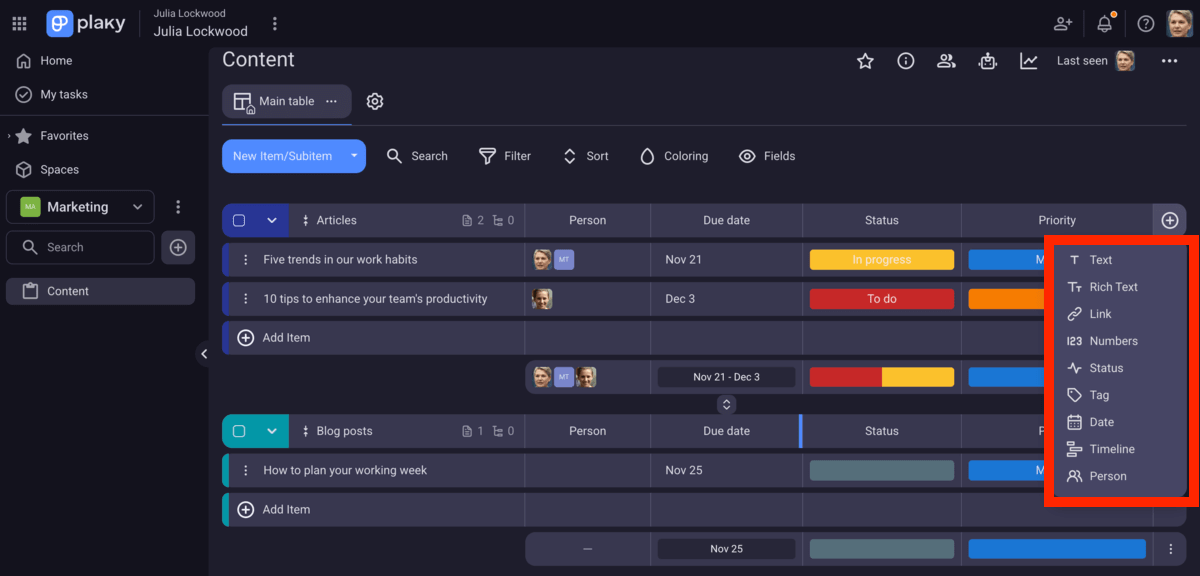Click the yellow In progress status pill

coord(881,259)
